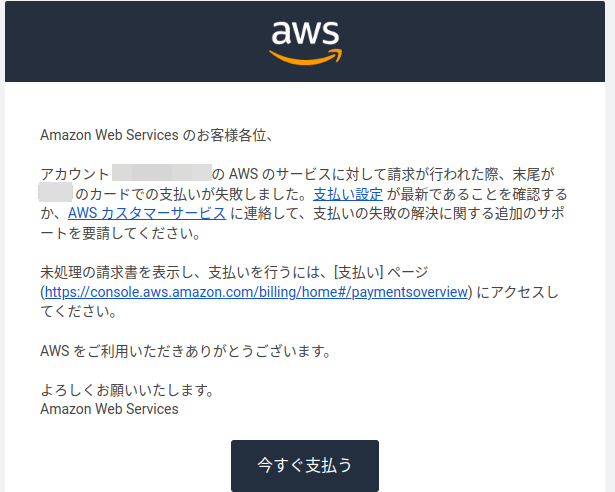Click the orange smile arrow under aws

[305, 57]
